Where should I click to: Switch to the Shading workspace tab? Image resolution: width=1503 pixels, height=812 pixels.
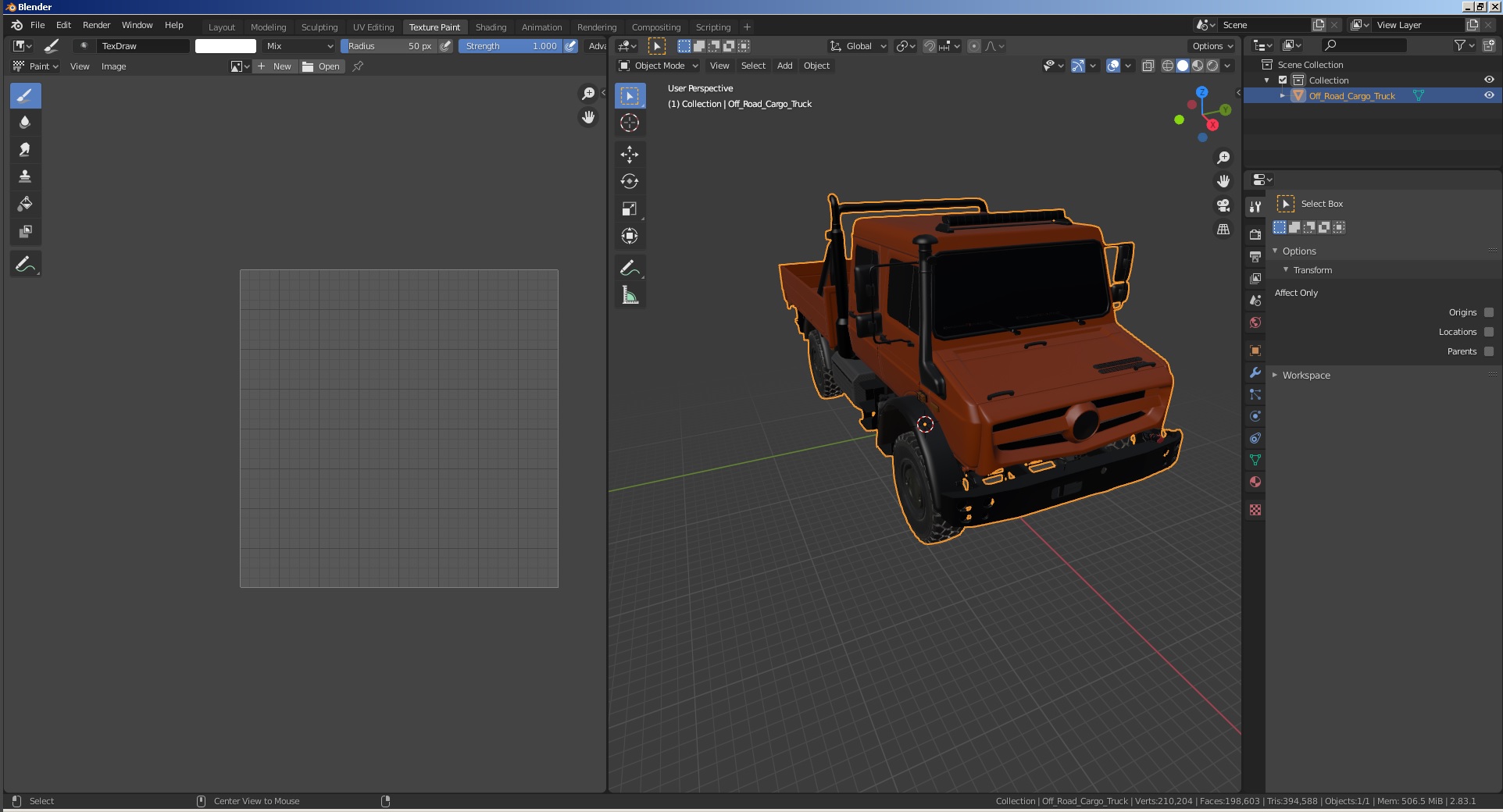tap(491, 27)
